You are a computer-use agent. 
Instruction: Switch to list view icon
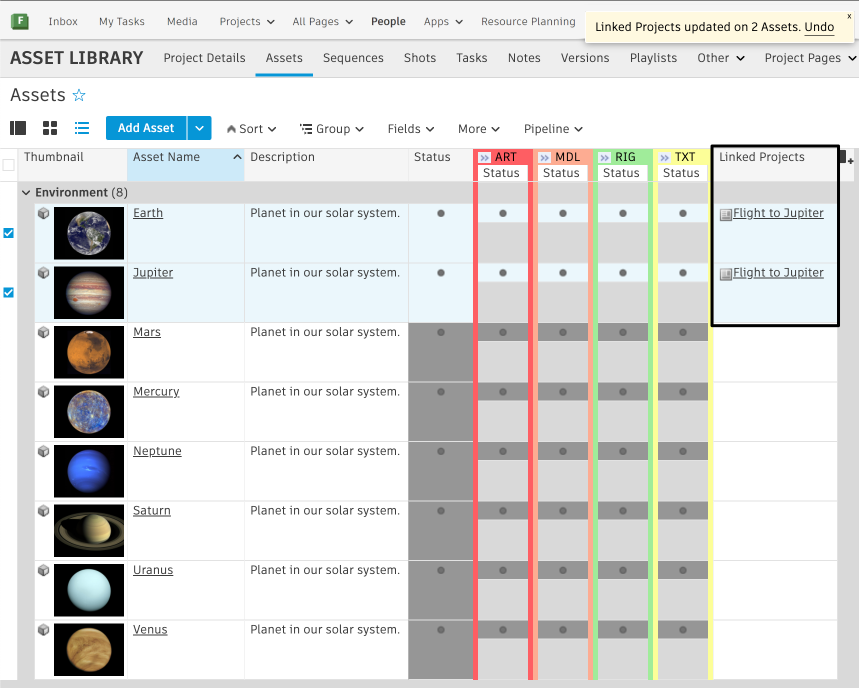[x=82, y=128]
